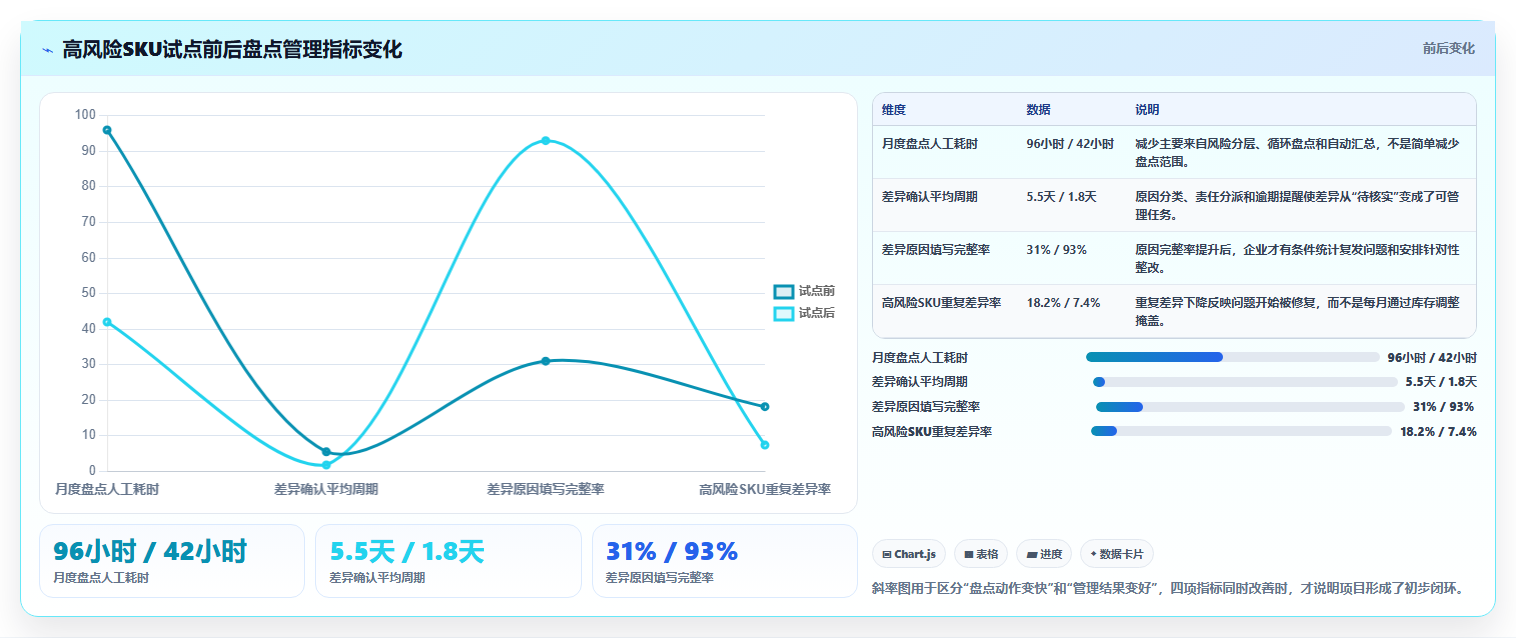Click the 试点后 point for 差异确认平均周期
This screenshot has height=638, width=1516.
click(326, 465)
